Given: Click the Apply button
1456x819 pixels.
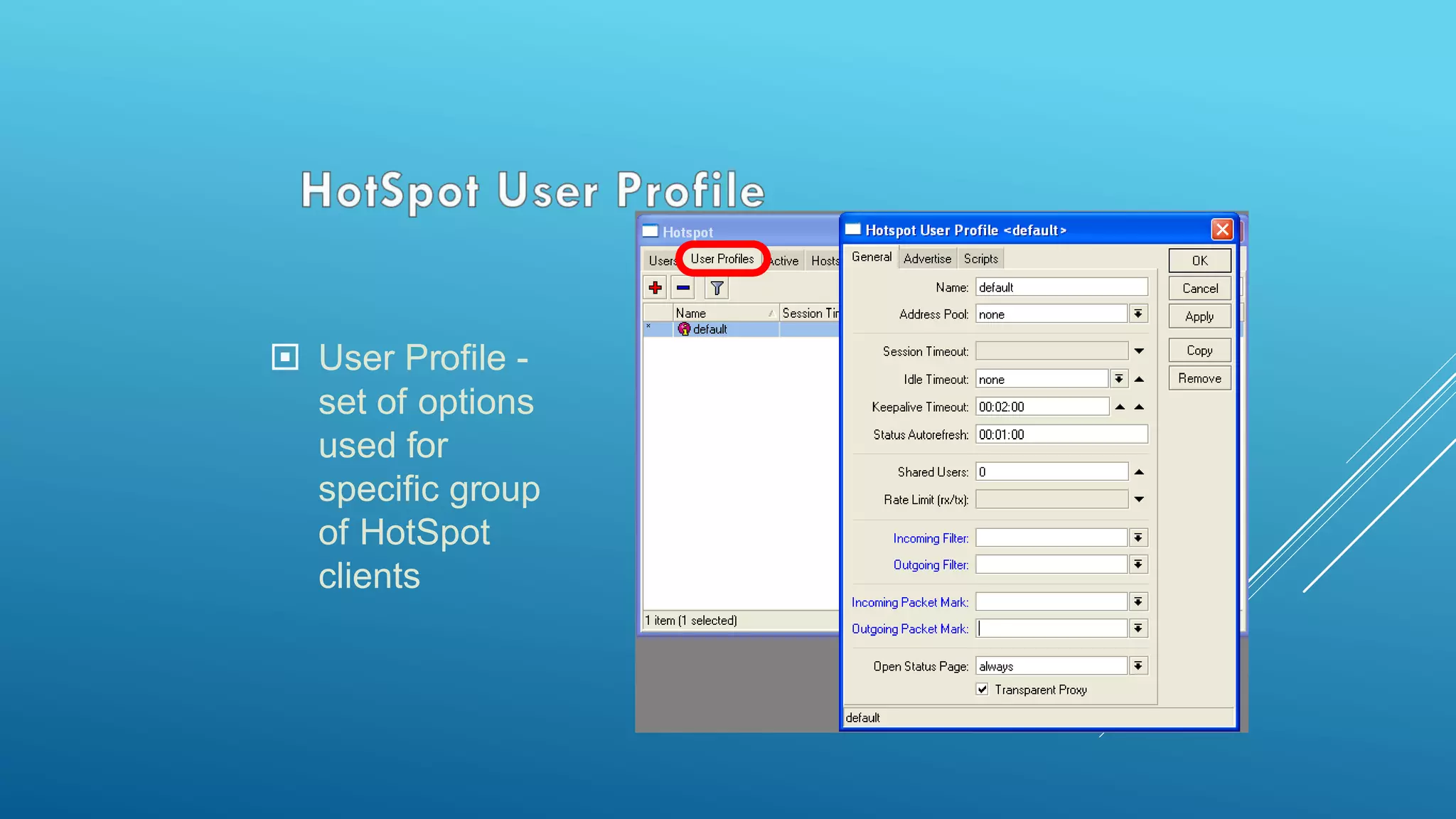Looking at the screenshot, I should pos(1199,316).
